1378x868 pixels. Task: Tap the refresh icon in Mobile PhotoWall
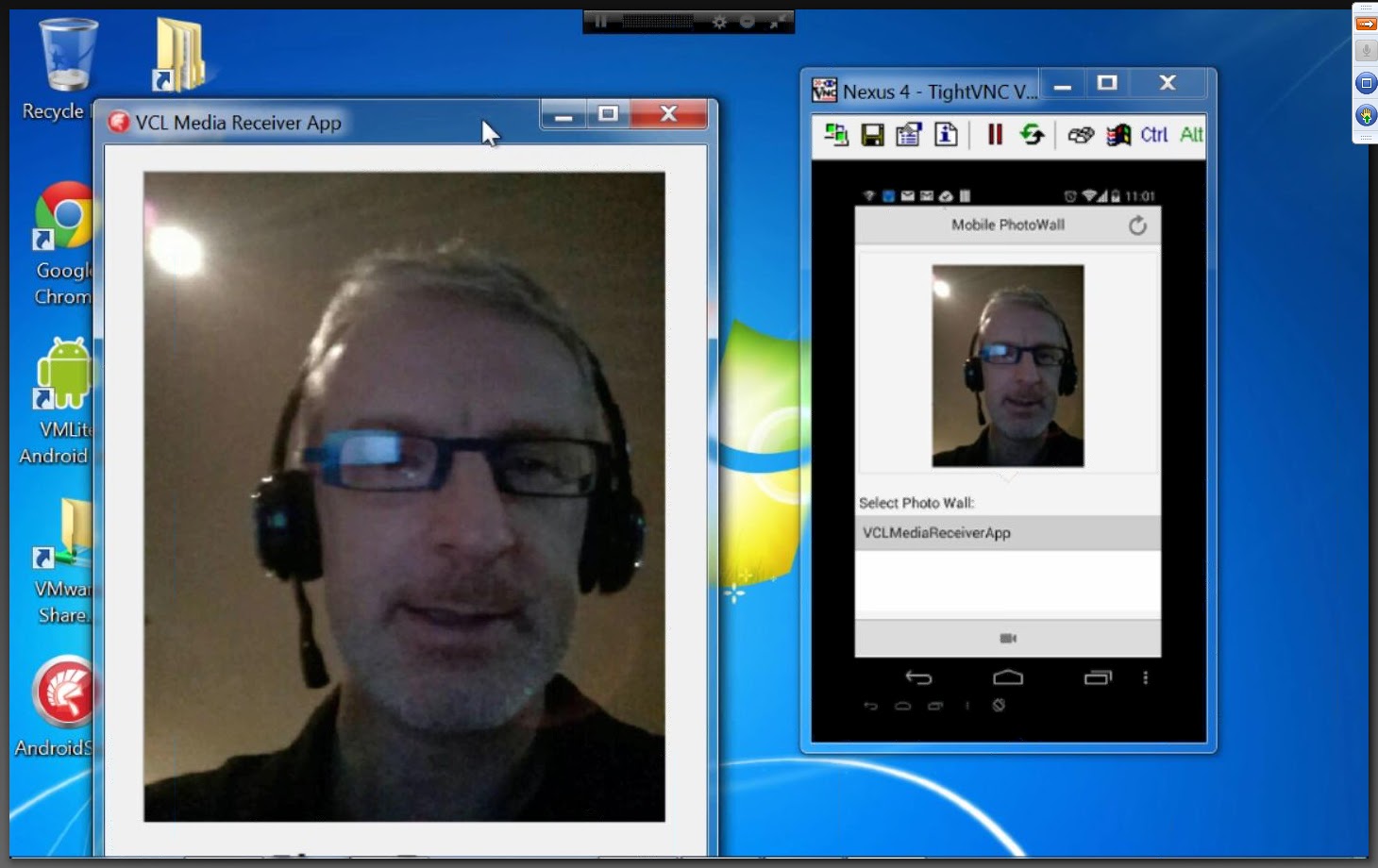[1138, 225]
